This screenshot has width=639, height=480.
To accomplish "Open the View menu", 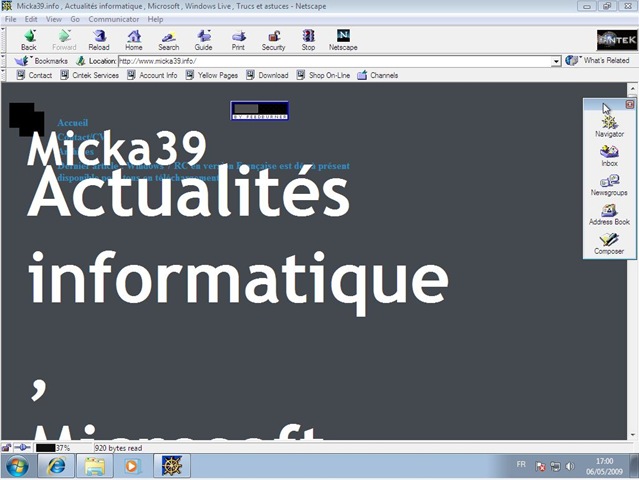I will click(54, 19).
